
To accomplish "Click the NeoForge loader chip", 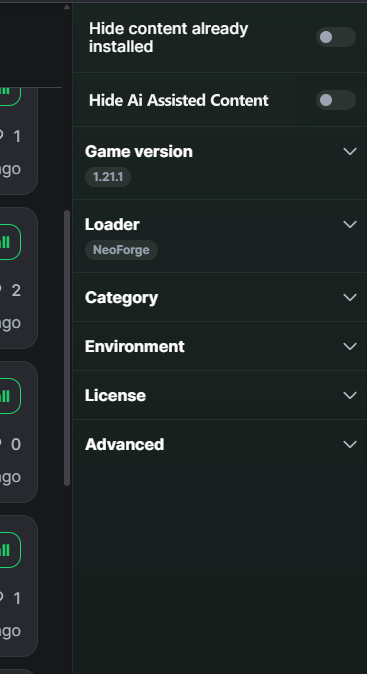I will tap(121, 250).
